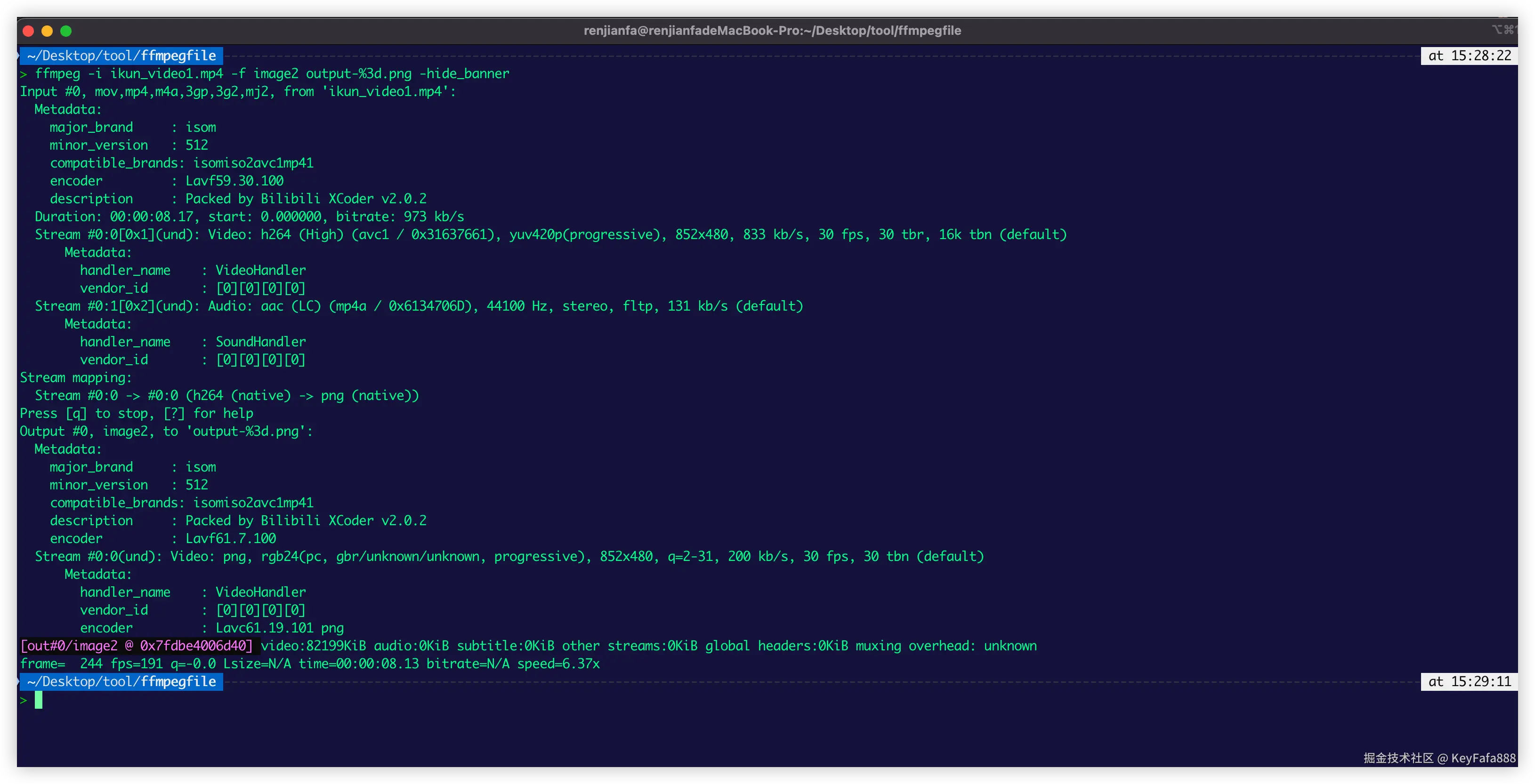Click the green fullscreen window button

66,31
